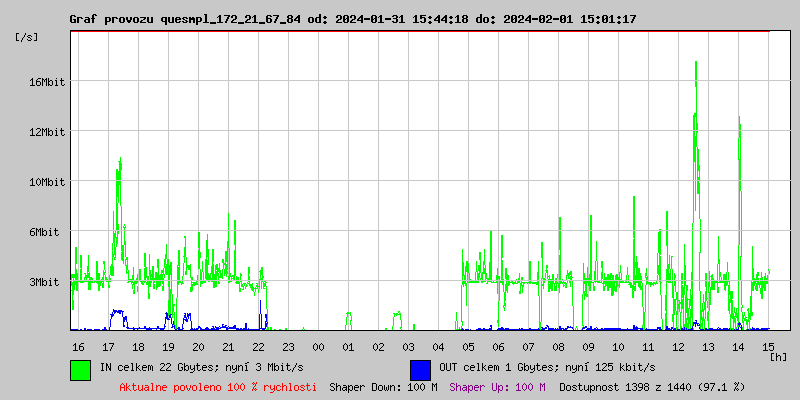Screen dimensions: 800x400
Task: Click the 'IN celkem 22 Gbytes' legend text
Action: (x=201, y=368)
